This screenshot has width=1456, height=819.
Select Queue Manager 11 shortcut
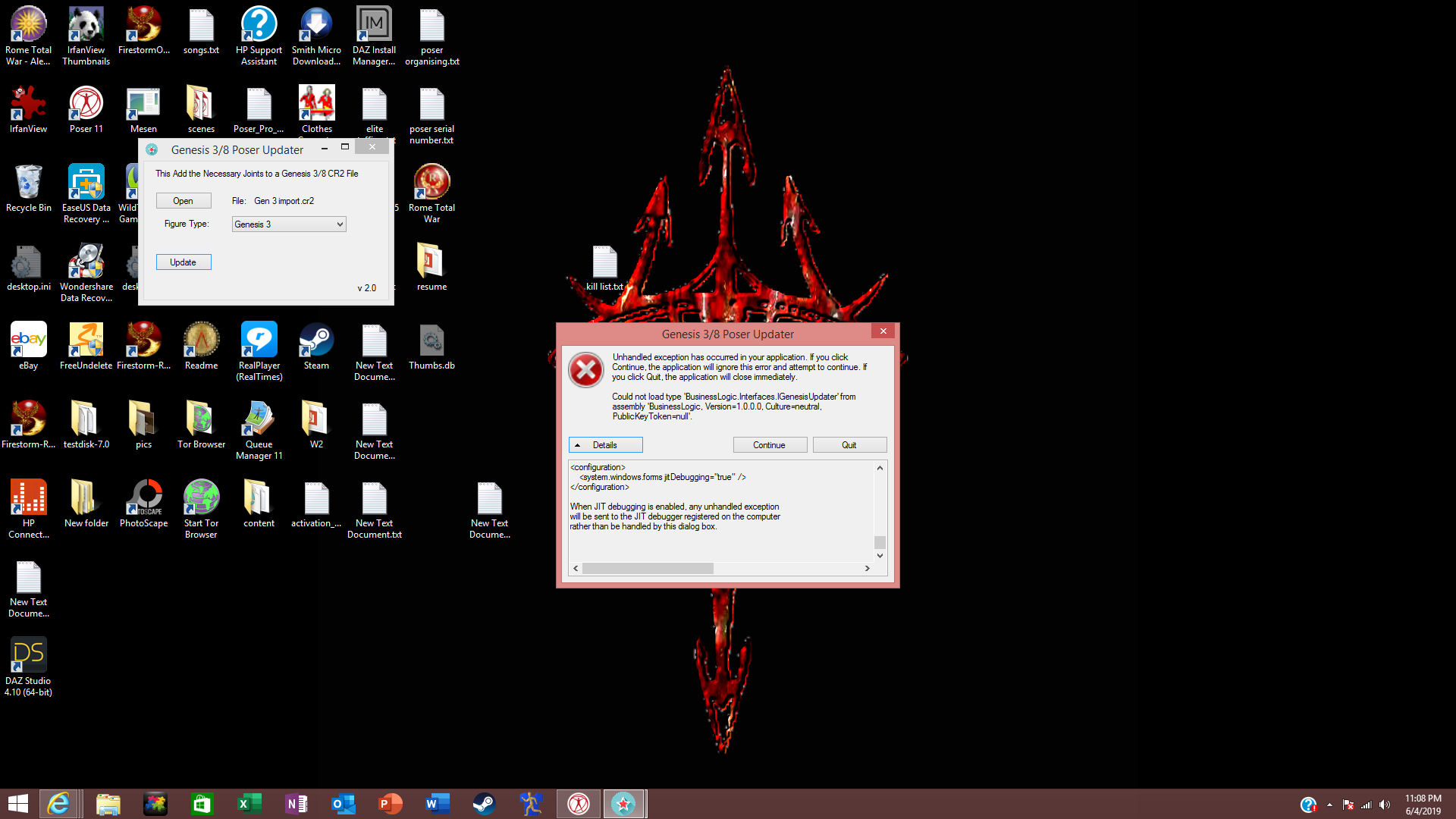[x=259, y=430]
